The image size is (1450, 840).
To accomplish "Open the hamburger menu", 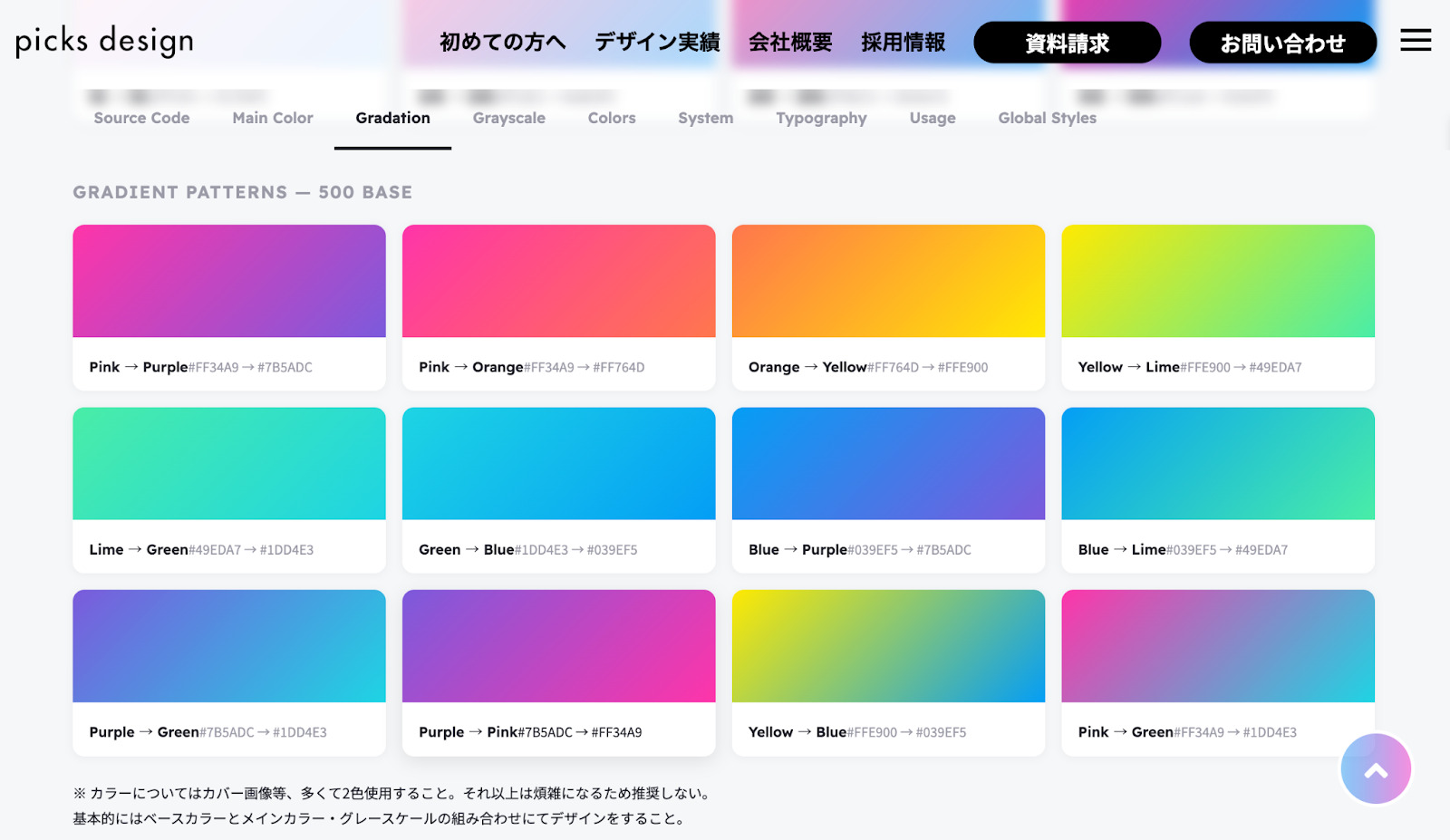I will [x=1415, y=40].
